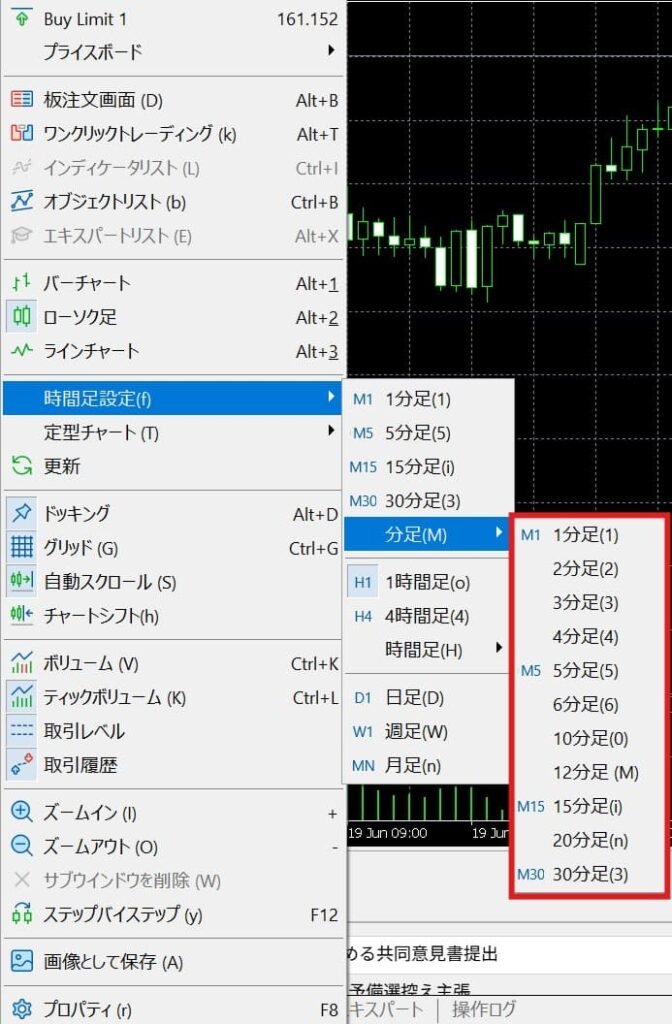The width and height of the screenshot is (672, 1024).
Task: Open the 操作ログ tab
Action: pos(484,1010)
